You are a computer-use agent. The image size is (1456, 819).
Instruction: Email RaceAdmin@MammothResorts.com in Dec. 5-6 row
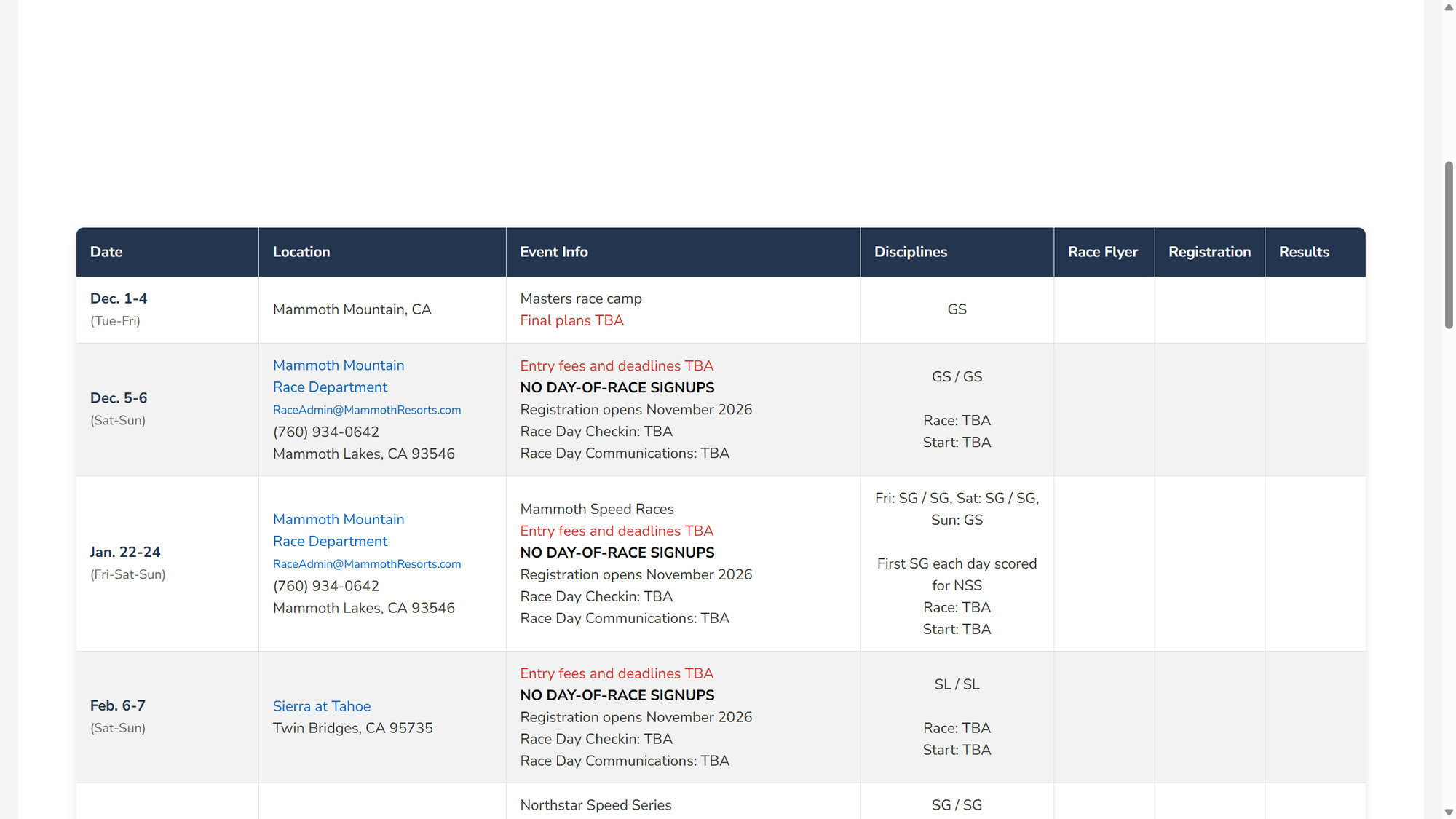click(x=367, y=410)
